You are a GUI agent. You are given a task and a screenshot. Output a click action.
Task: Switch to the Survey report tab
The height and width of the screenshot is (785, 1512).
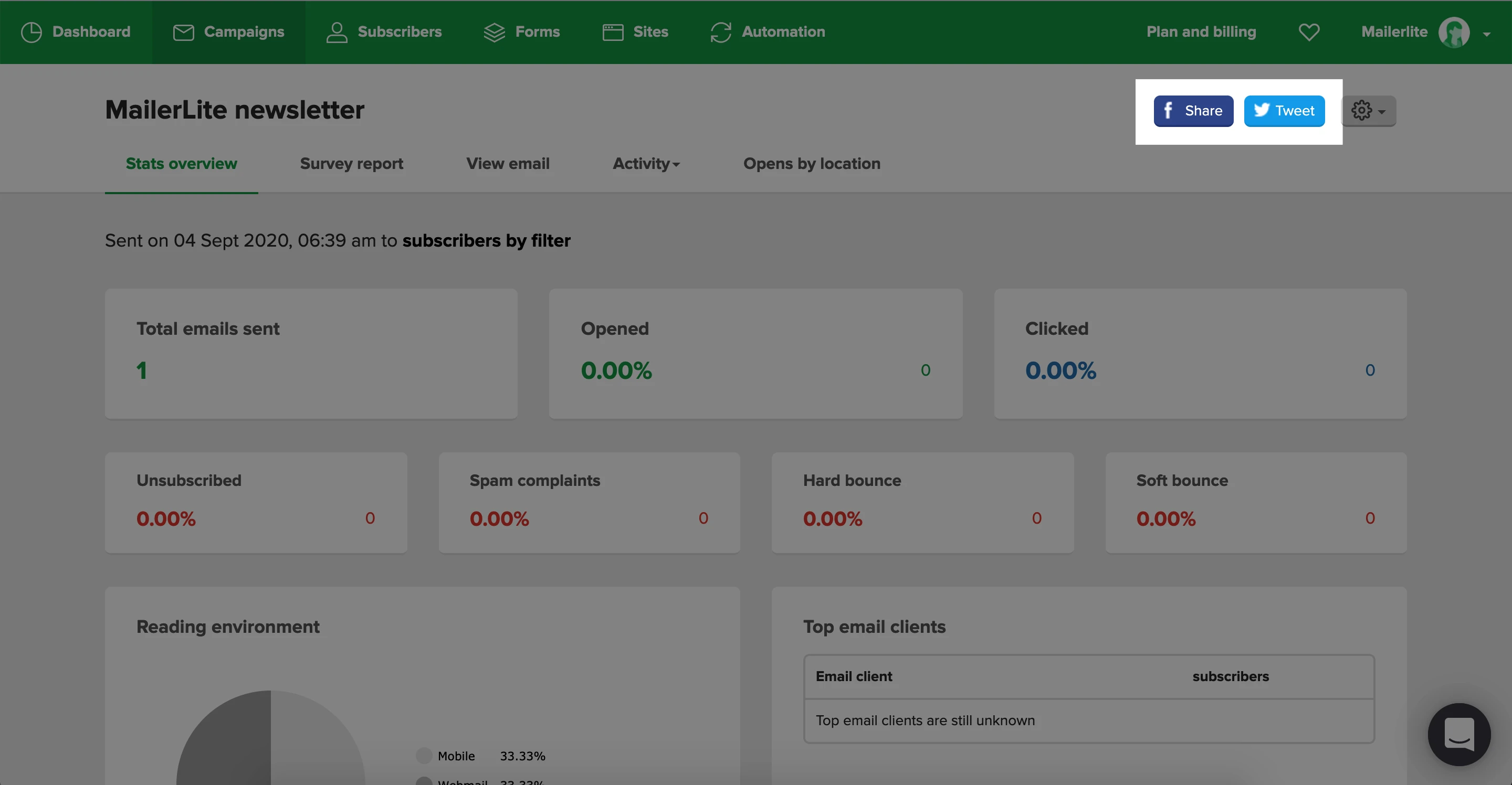(x=351, y=164)
